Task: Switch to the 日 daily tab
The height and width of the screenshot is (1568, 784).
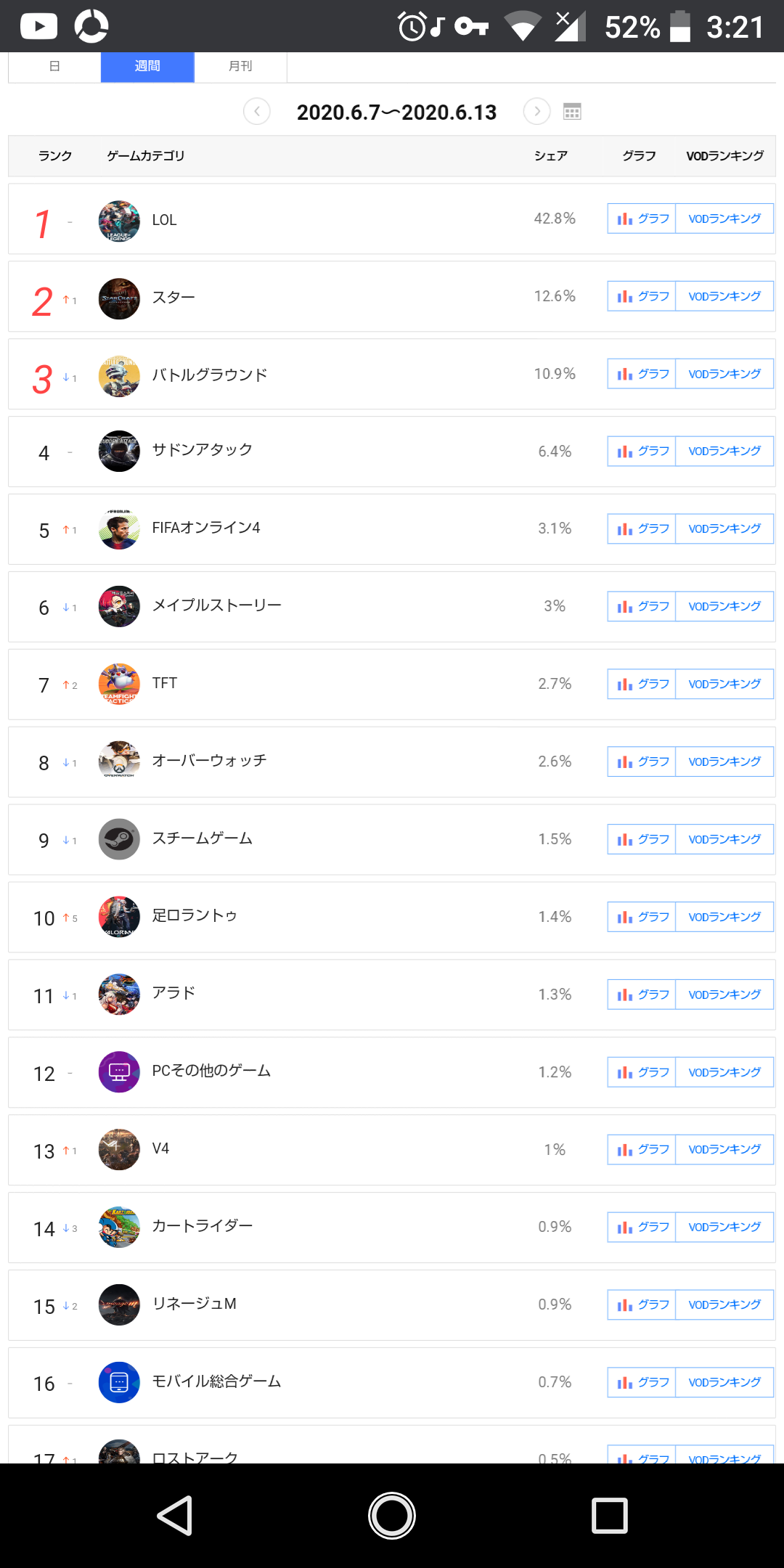Action: point(54,67)
